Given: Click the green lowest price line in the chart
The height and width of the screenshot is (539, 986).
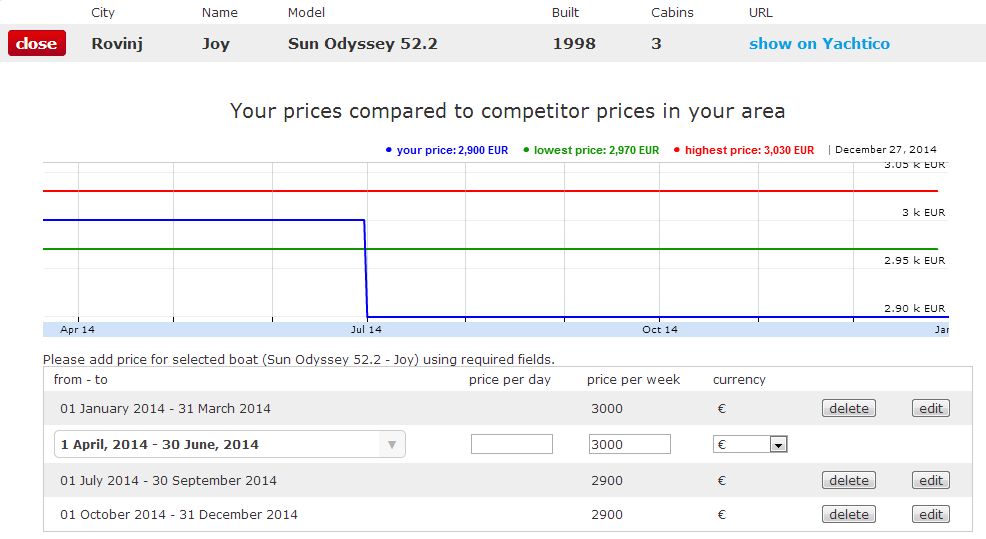Looking at the screenshot, I should point(600,249).
